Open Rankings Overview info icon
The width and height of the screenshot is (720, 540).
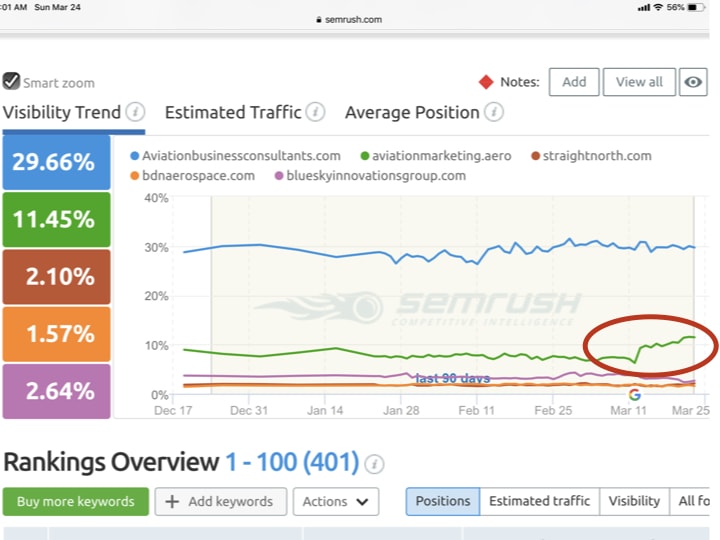[374, 464]
